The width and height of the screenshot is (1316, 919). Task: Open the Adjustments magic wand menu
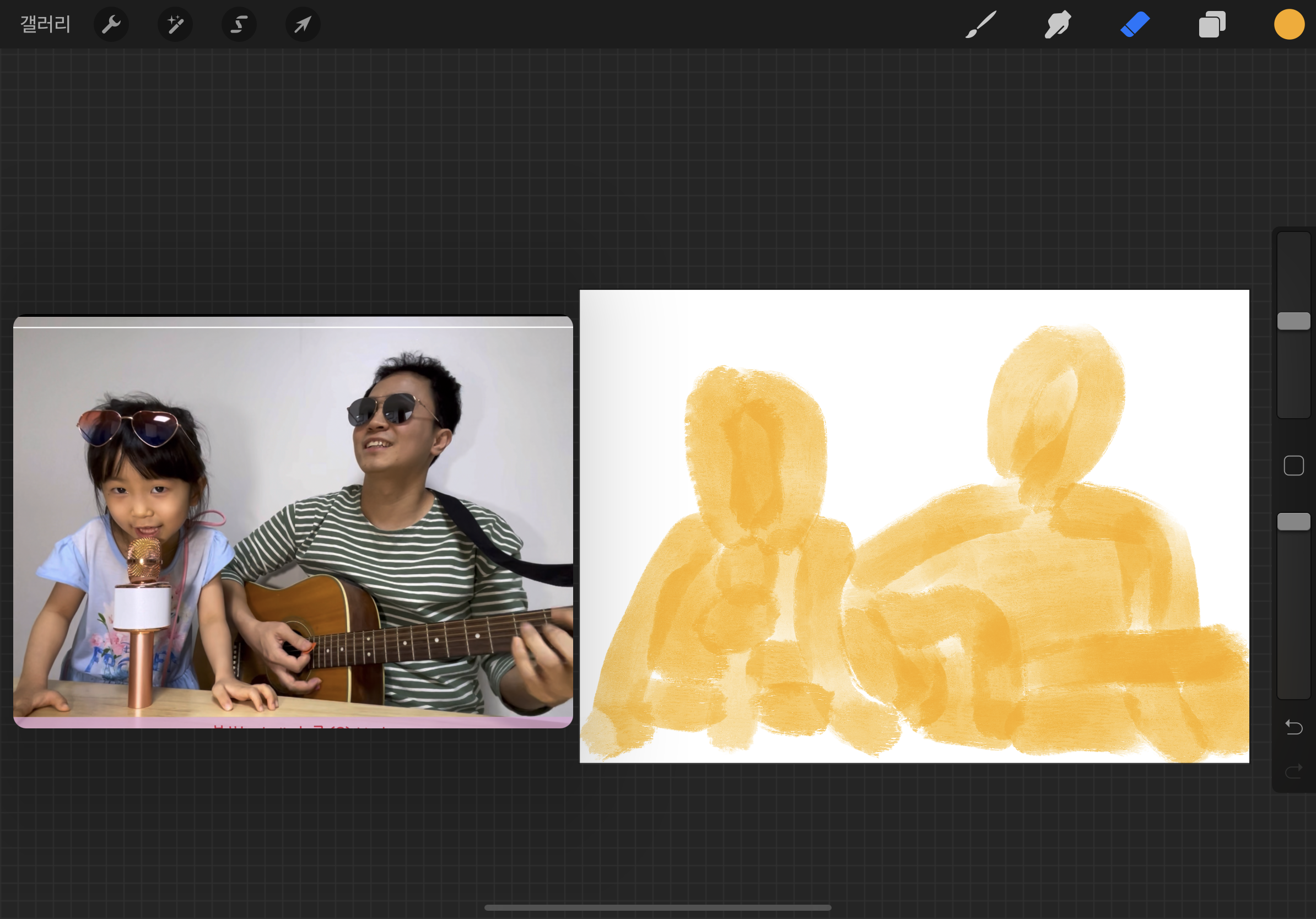(175, 25)
